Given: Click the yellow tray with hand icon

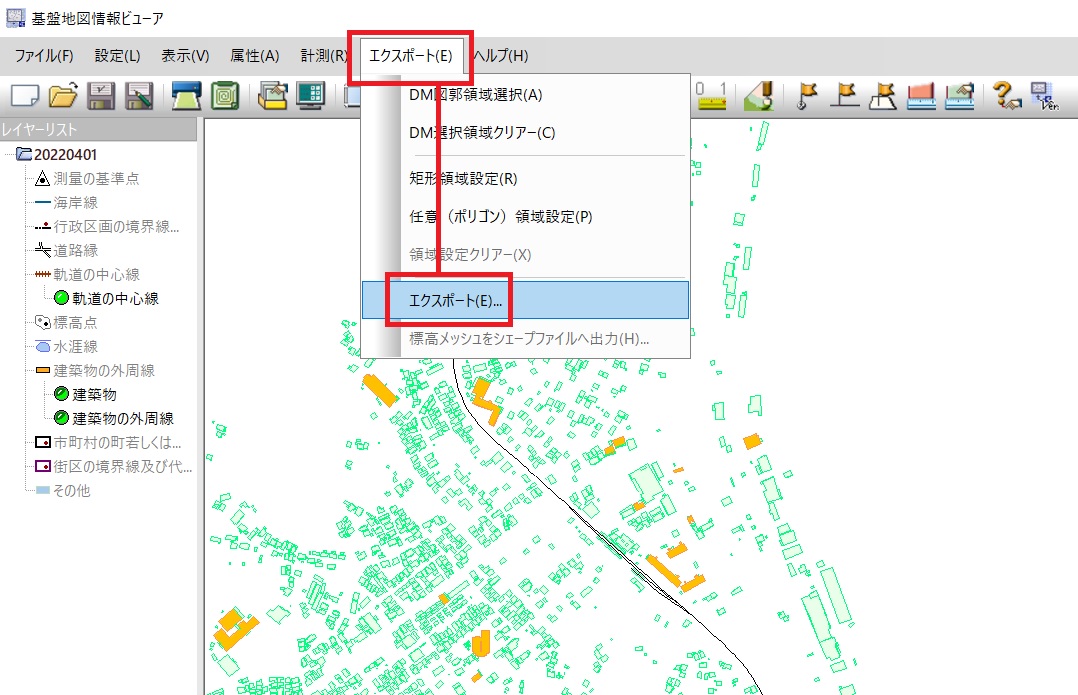Looking at the screenshot, I should pyautogui.click(x=273, y=96).
